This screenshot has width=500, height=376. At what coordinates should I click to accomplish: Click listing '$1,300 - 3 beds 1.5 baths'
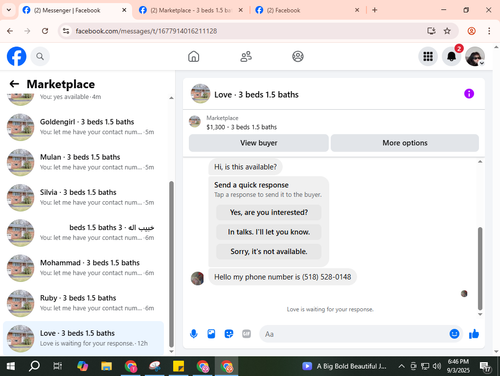coord(242,127)
